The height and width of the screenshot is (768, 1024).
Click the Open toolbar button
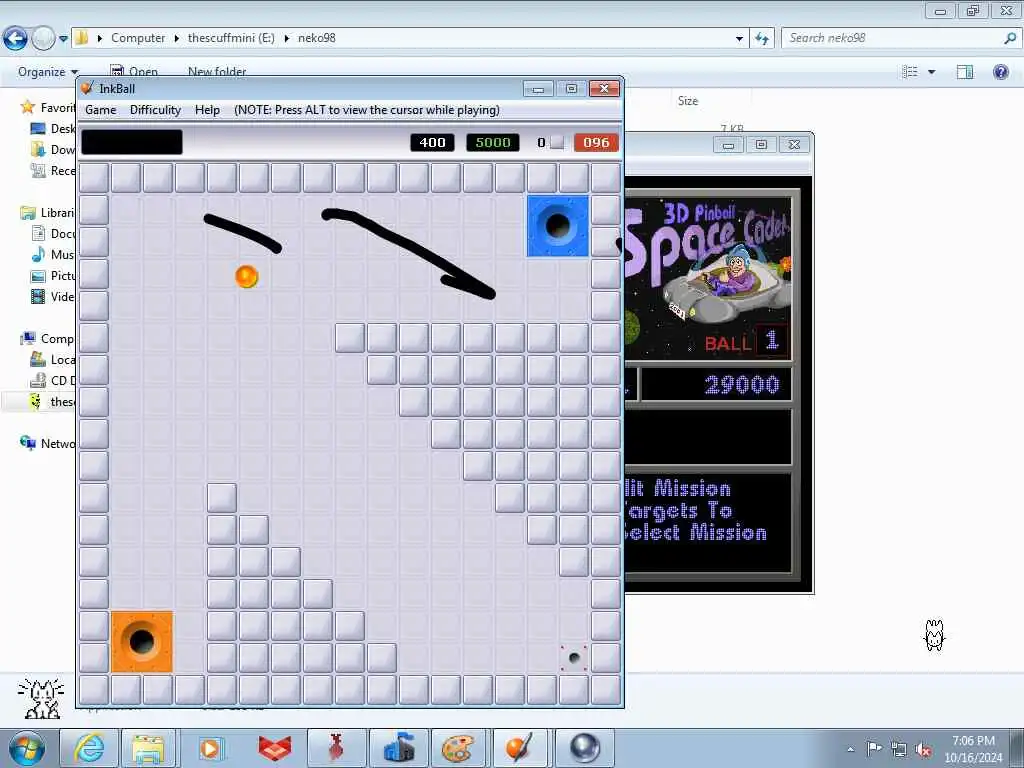pos(134,72)
